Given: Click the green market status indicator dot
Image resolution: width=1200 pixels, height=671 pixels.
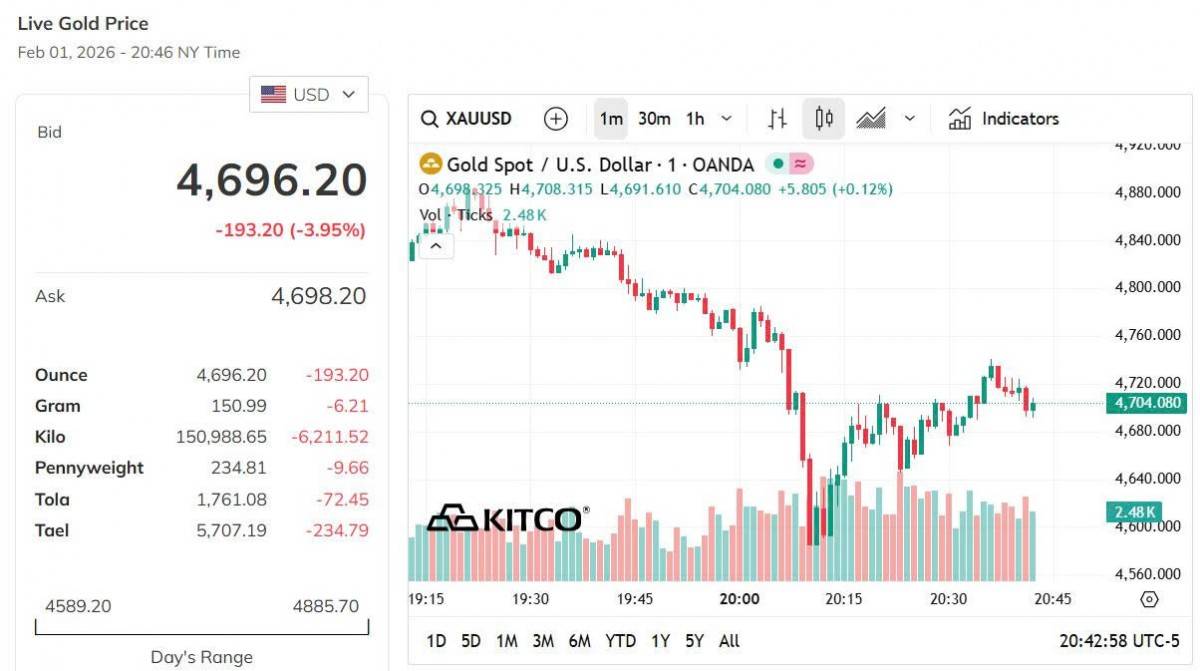Looking at the screenshot, I should [x=777, y=164].
